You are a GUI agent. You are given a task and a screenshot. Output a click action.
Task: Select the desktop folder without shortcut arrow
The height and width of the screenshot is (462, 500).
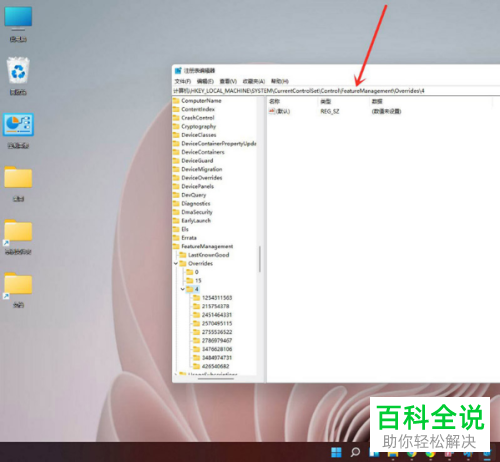[18, 184]
